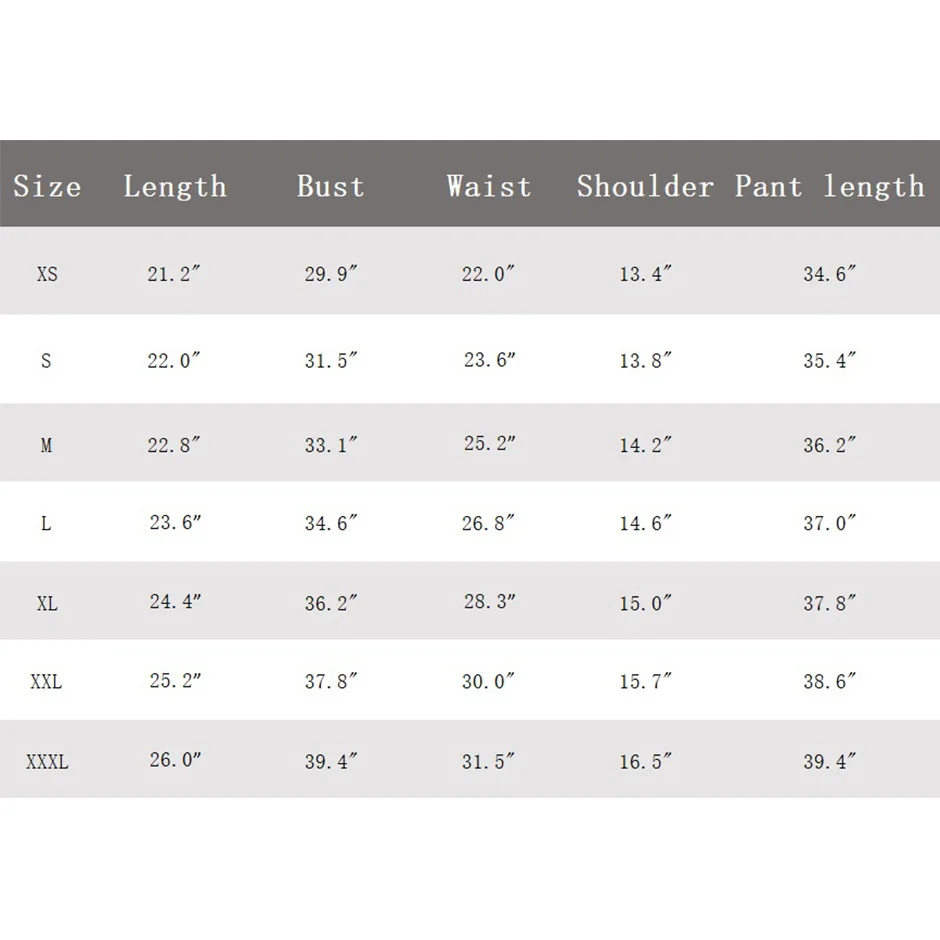This screenshot has height=940, width=940.
Task: Select the XXXL size row label
Action: [47, 762]
